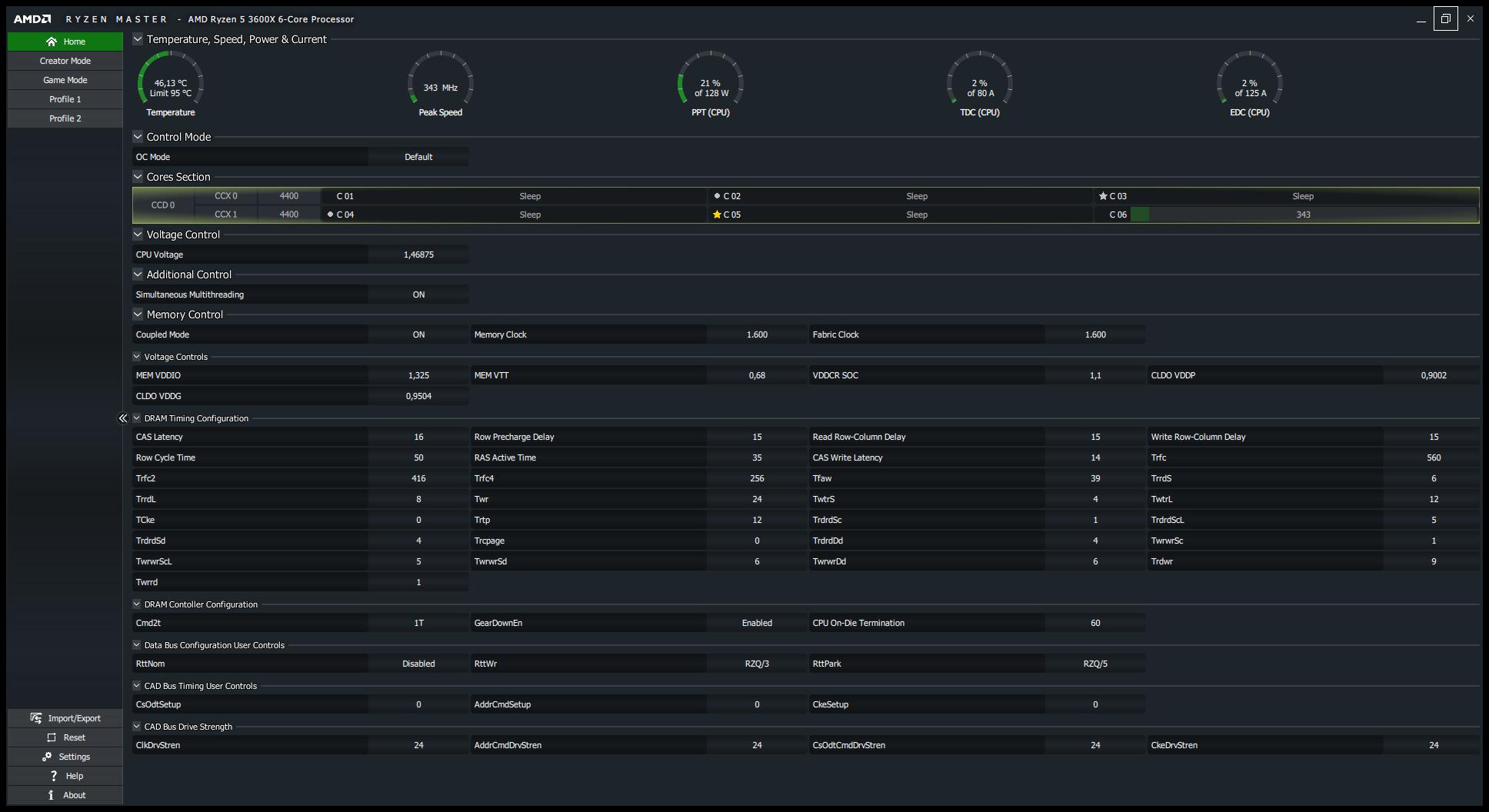
Task: Click the Trfc2 value 416
Action: point(418,478)
